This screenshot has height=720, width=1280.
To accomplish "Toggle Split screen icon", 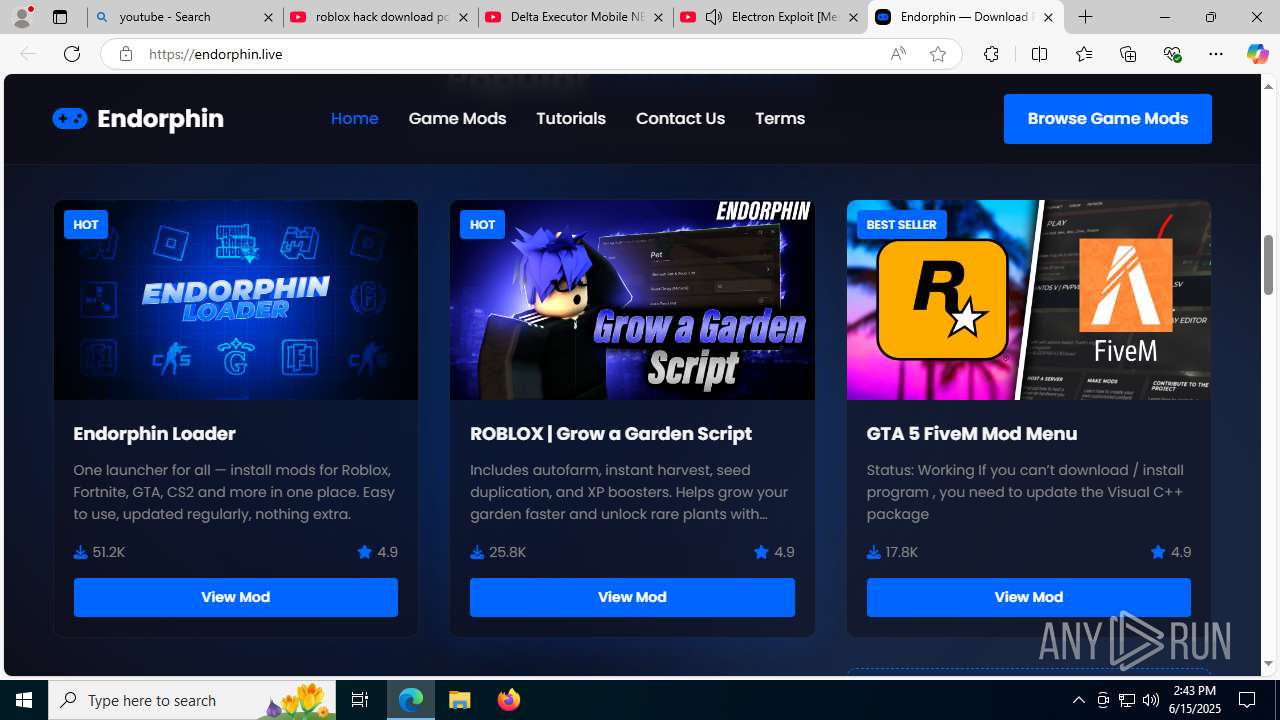I will tap(1039, 54).
